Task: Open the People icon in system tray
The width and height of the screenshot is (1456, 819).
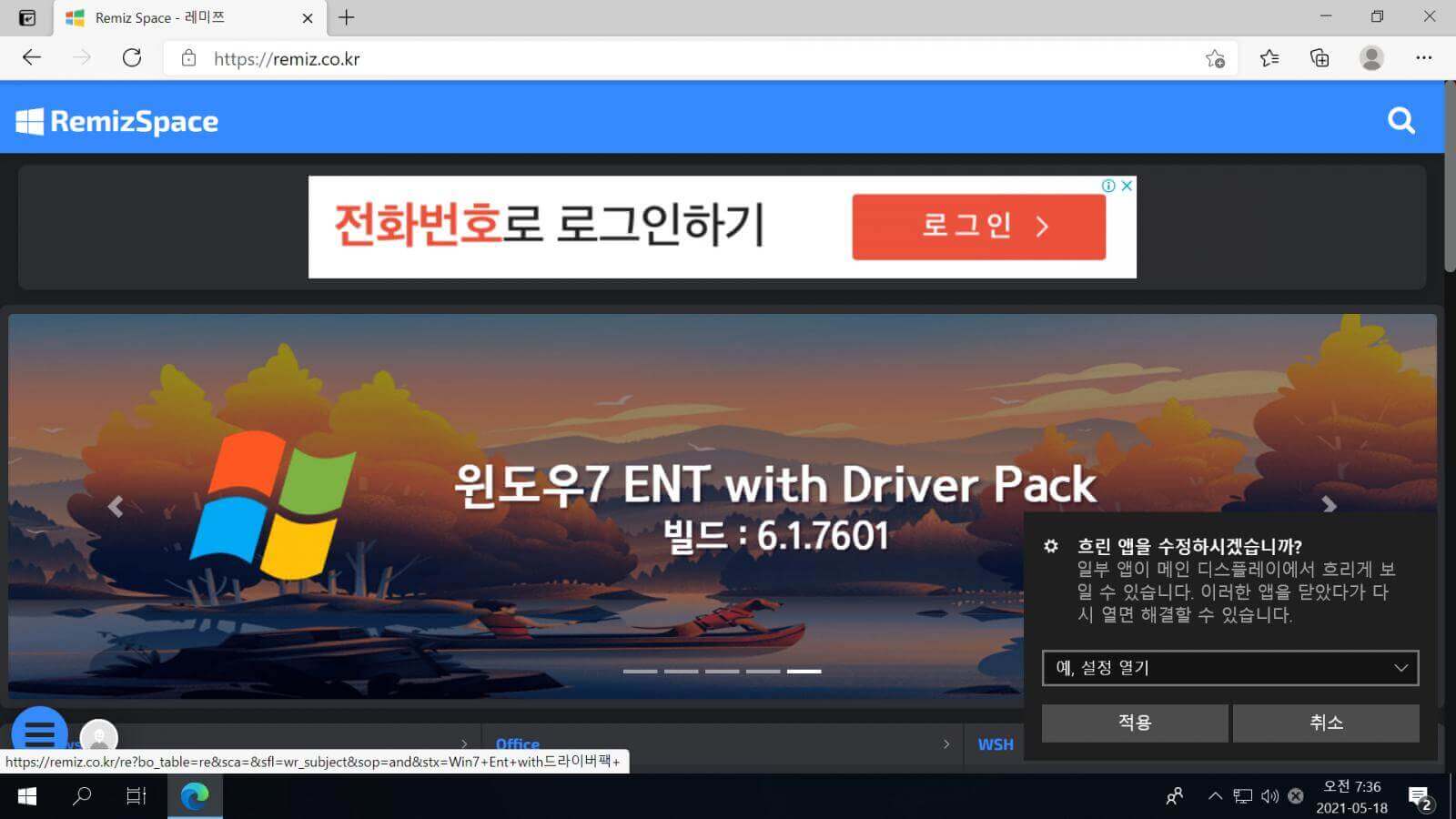Action: 1175,796
